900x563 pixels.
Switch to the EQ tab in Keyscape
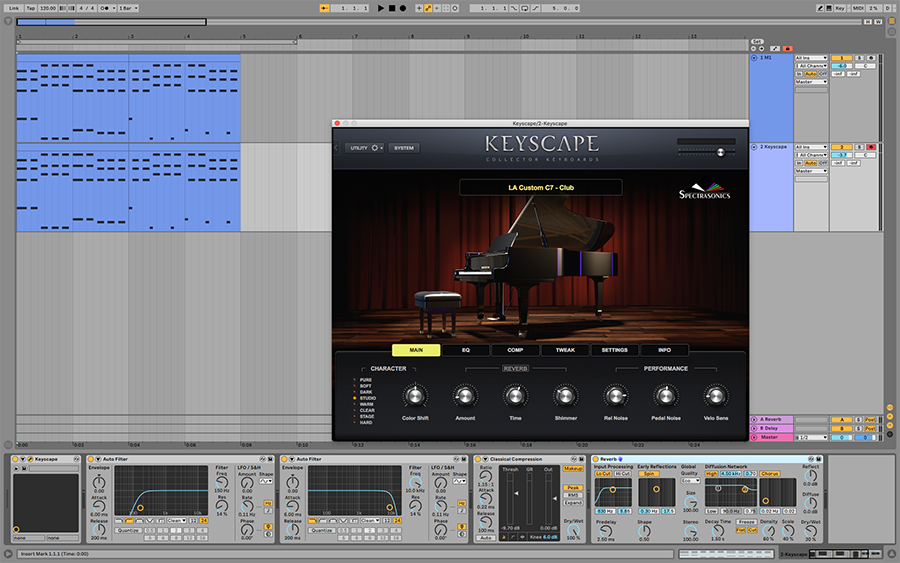point(465,350)
